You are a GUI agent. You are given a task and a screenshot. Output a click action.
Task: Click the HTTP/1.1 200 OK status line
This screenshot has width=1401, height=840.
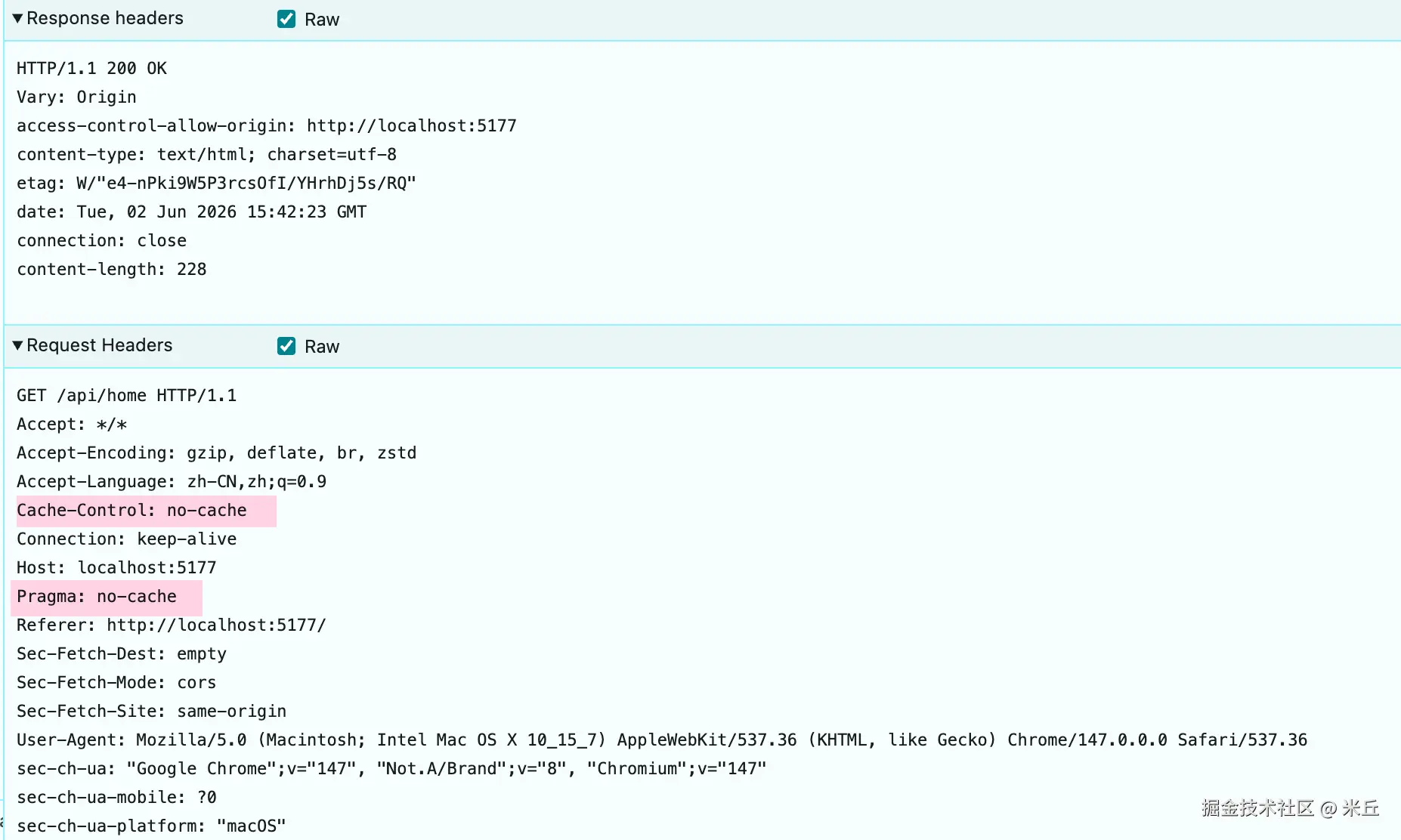tap(91, 69)
